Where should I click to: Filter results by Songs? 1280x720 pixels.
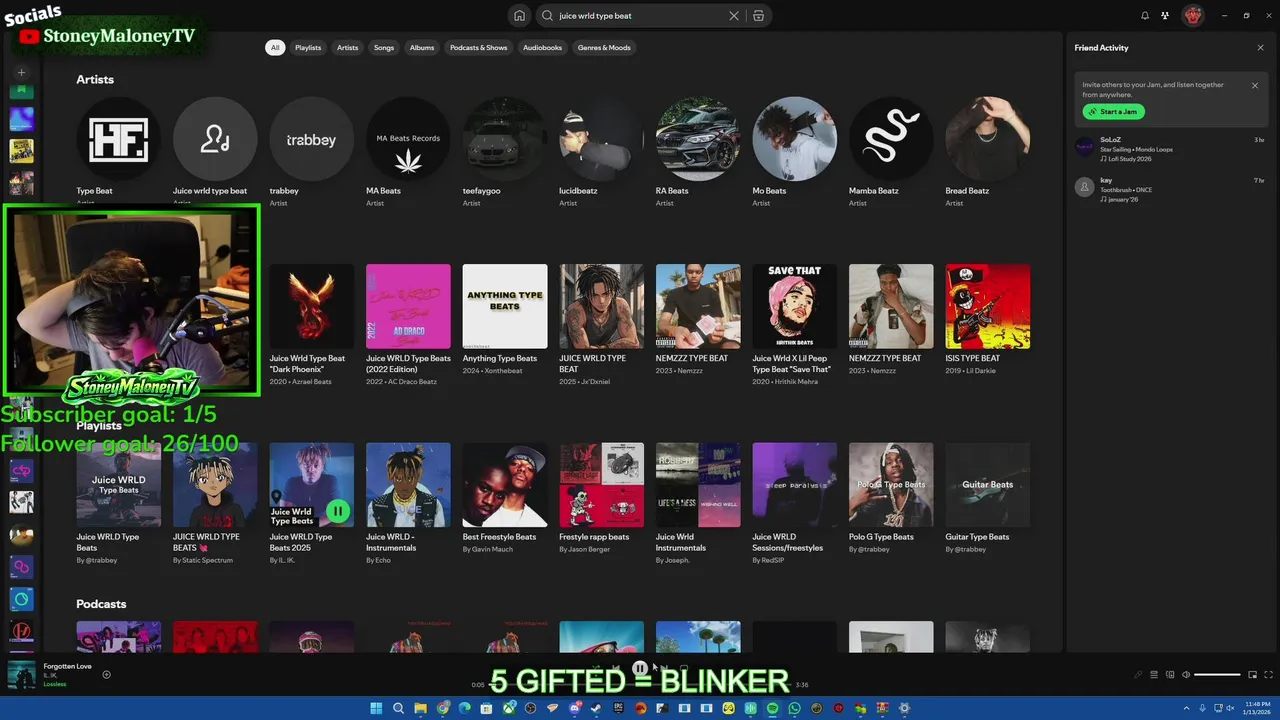(384, 47)
